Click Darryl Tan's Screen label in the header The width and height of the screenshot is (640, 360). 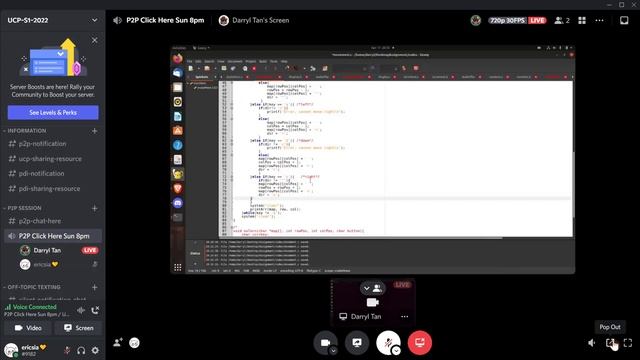pos(260,20)
